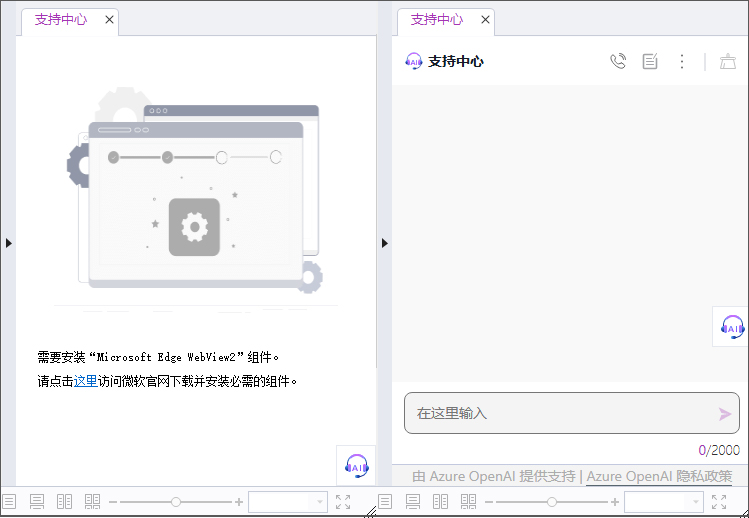This screenshot has width=749, height=518.
Task: Click the send arrow in the input box
Action: pyautogui.click(x=725, y=413)
